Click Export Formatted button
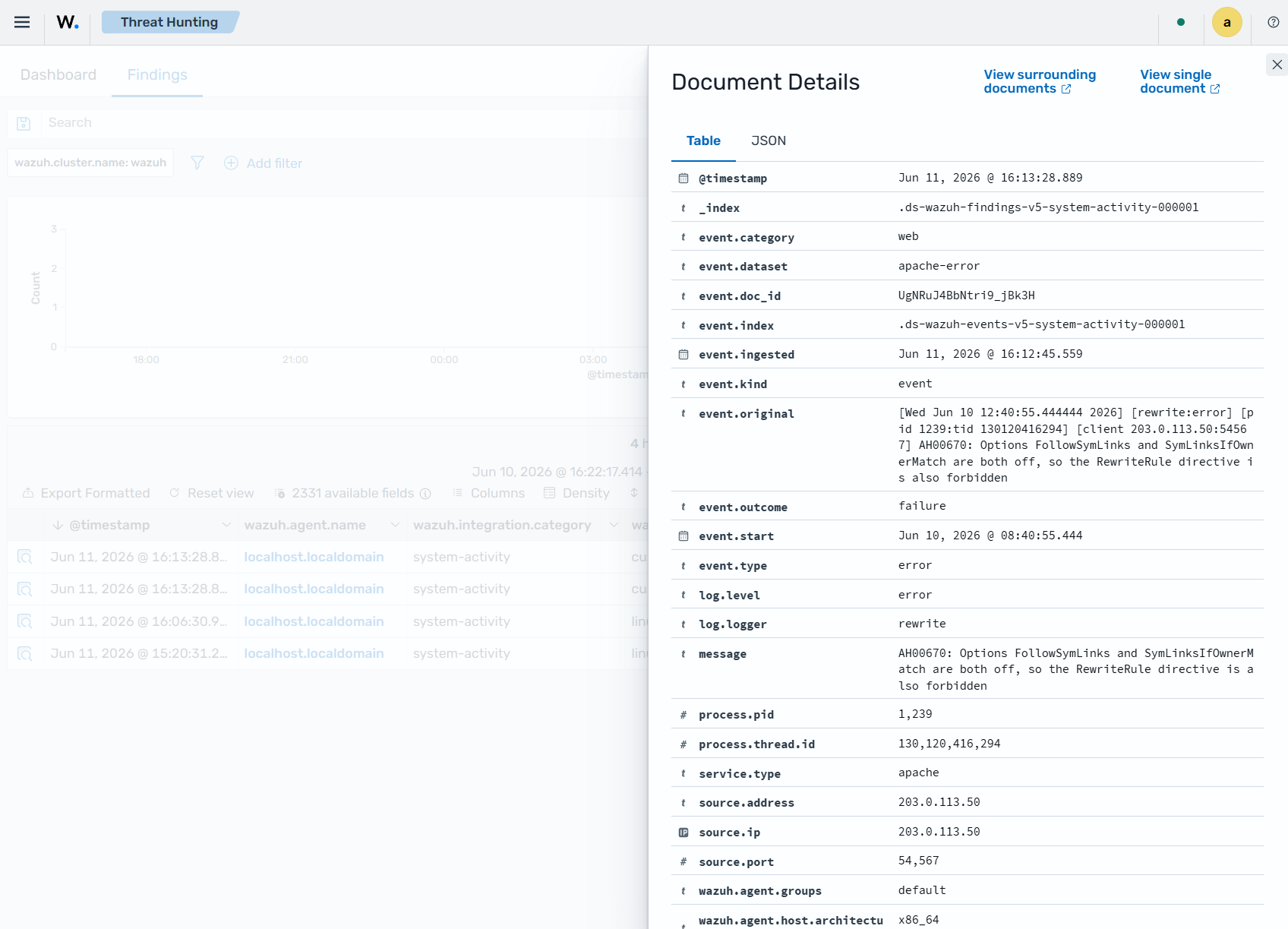The width and height of the screenshot is (1288, 929). 86,493
